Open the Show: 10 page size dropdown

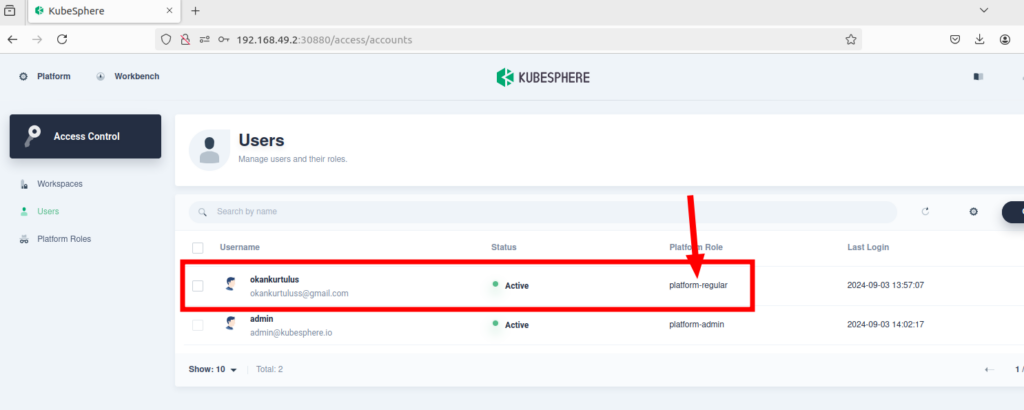[213, 370]
